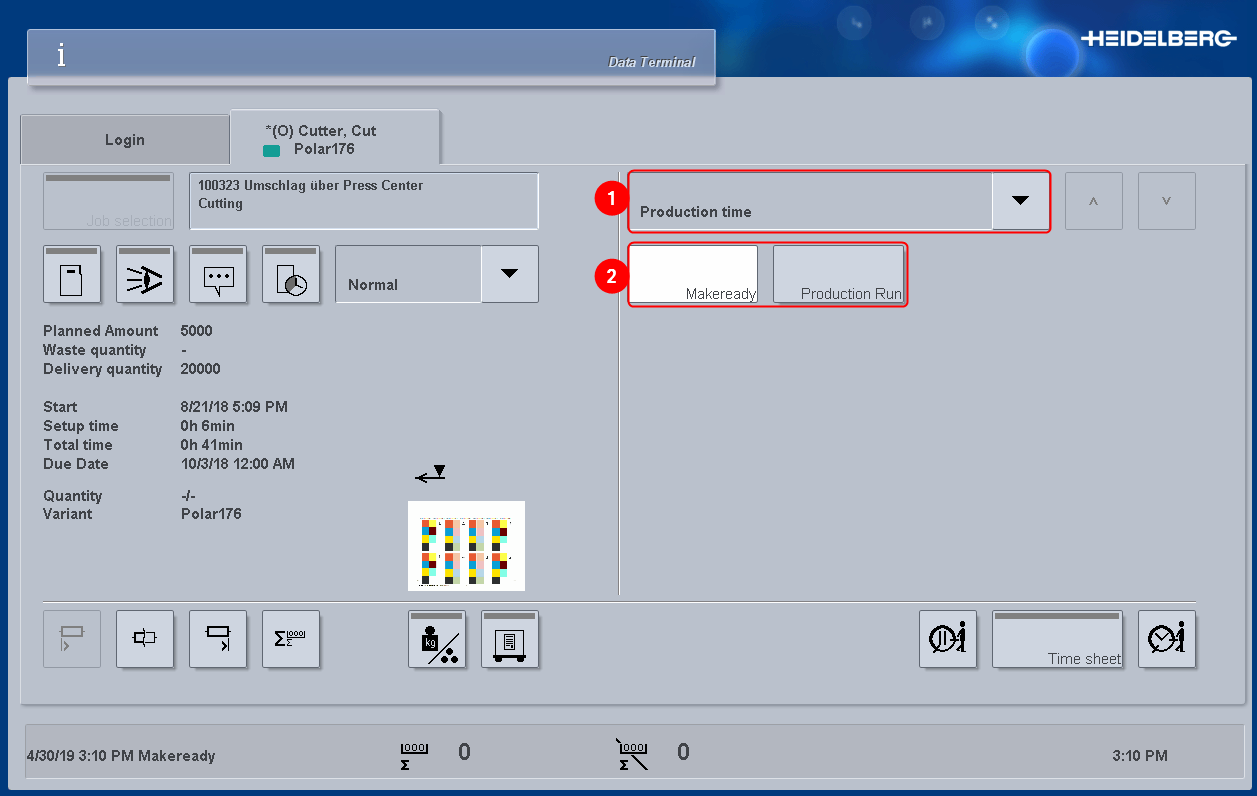Switch to Production Run mode

[839, 275]
